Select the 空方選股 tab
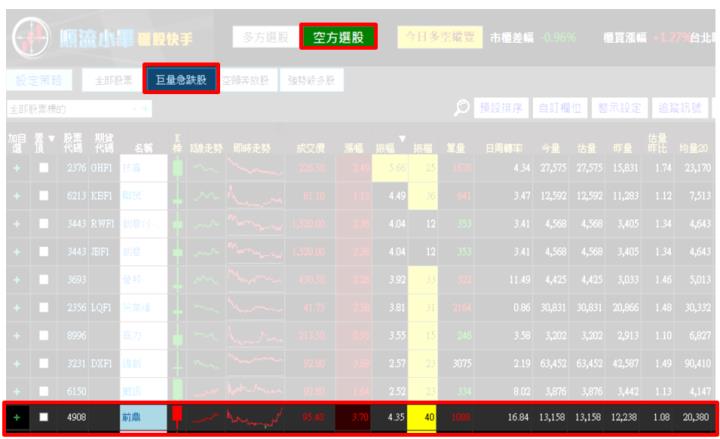Viewport: 720px width, 439px height. [338, 37]
